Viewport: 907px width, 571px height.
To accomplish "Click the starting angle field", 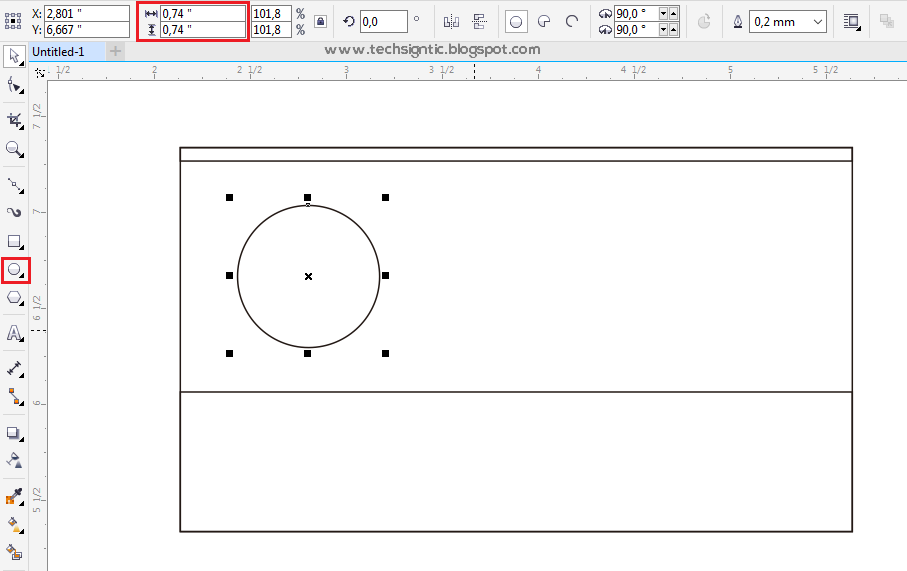I will 636,13.
